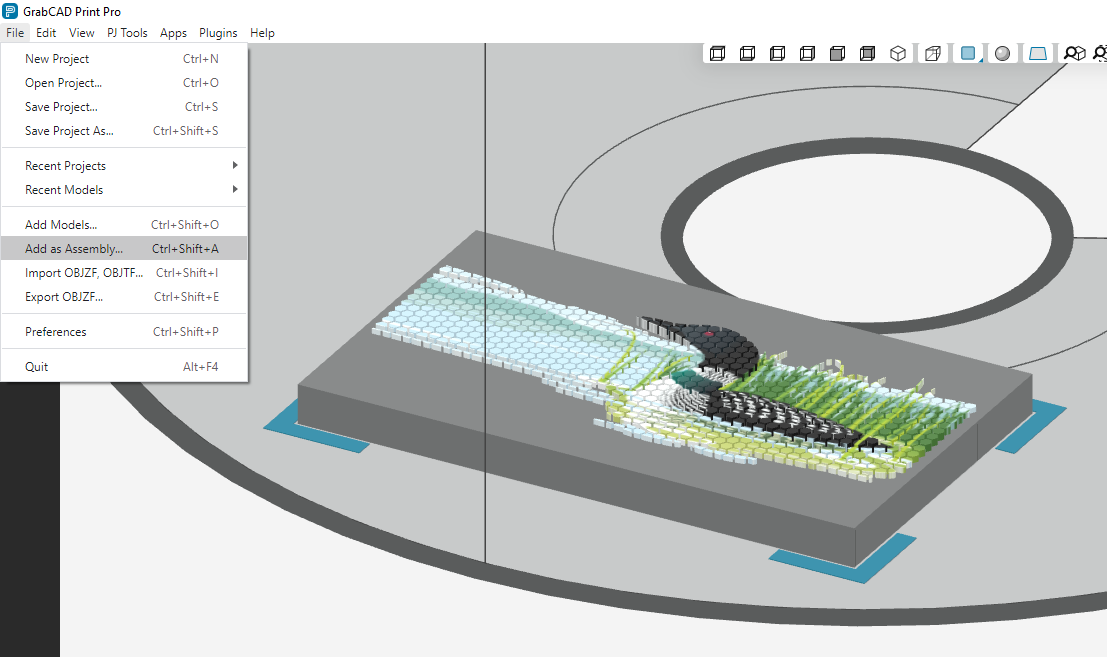Select Save Project As menu entry
The width and height of the screenshot is (1107, 657).
coord(69,131)
